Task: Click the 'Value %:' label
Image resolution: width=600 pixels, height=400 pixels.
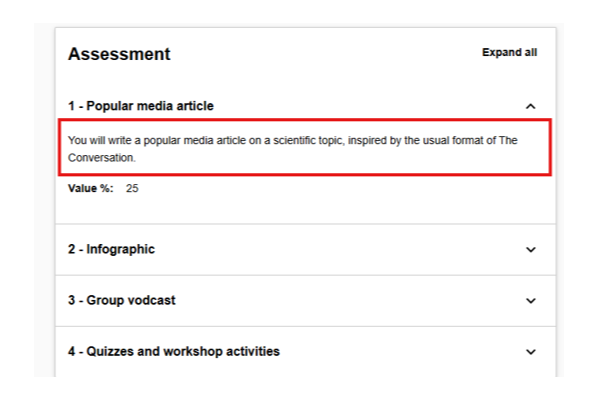Action: click(91, 188)
